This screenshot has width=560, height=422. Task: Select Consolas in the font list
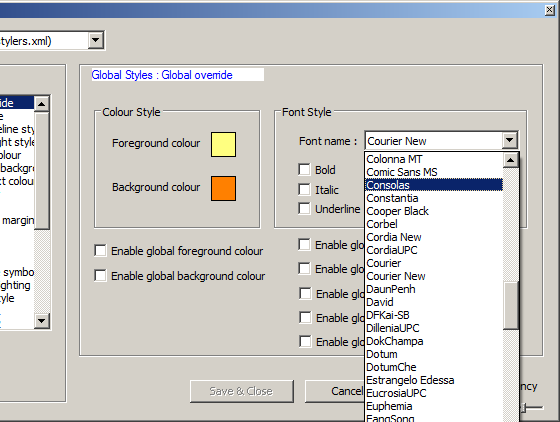tap(434, 185)
